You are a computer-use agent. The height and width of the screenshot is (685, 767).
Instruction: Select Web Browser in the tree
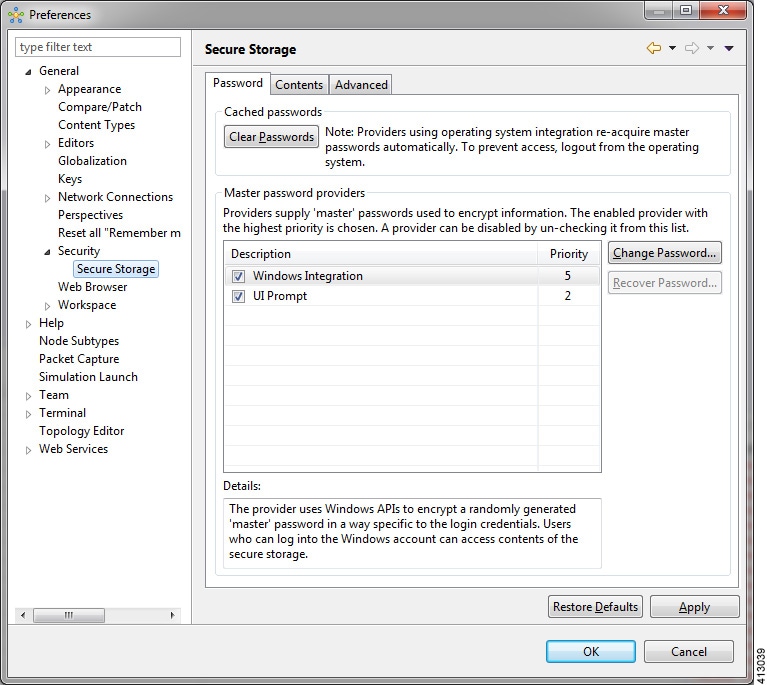[x=92, y=287]
